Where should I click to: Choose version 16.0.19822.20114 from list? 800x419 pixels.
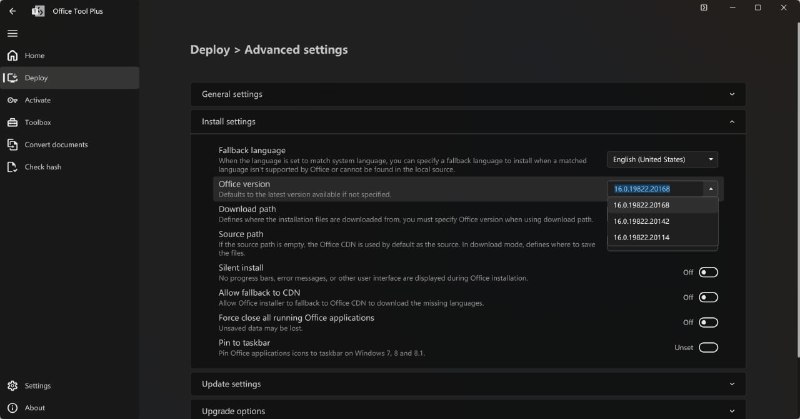(x=663, y=237)
